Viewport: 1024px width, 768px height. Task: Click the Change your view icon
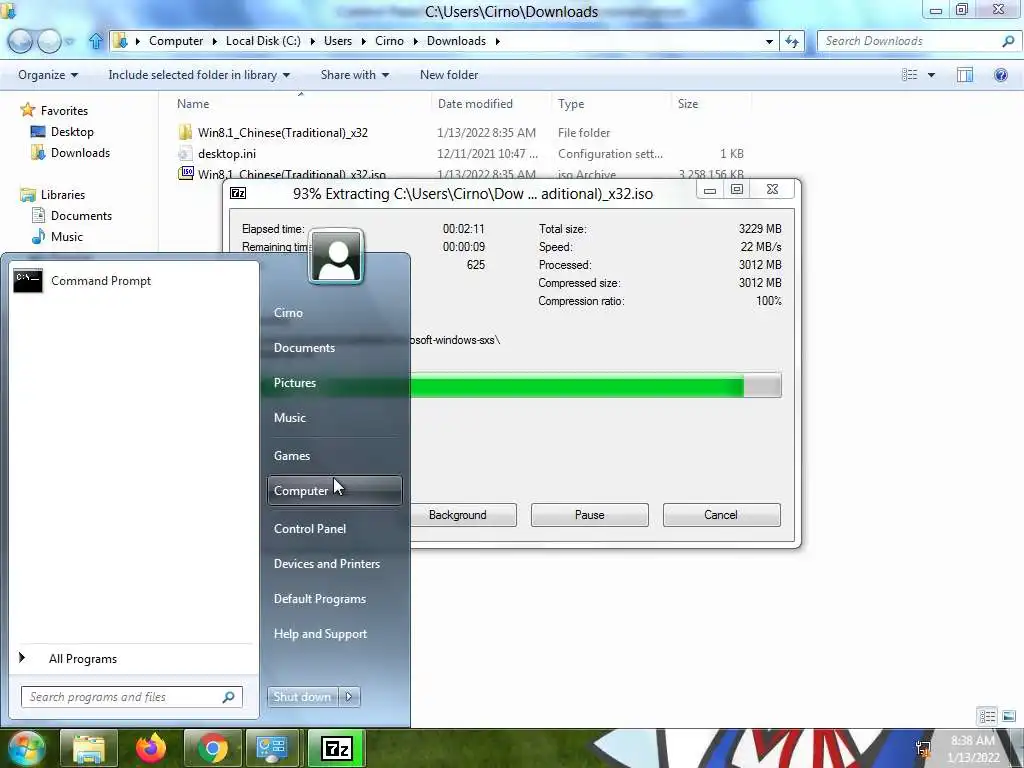(910, 75)
